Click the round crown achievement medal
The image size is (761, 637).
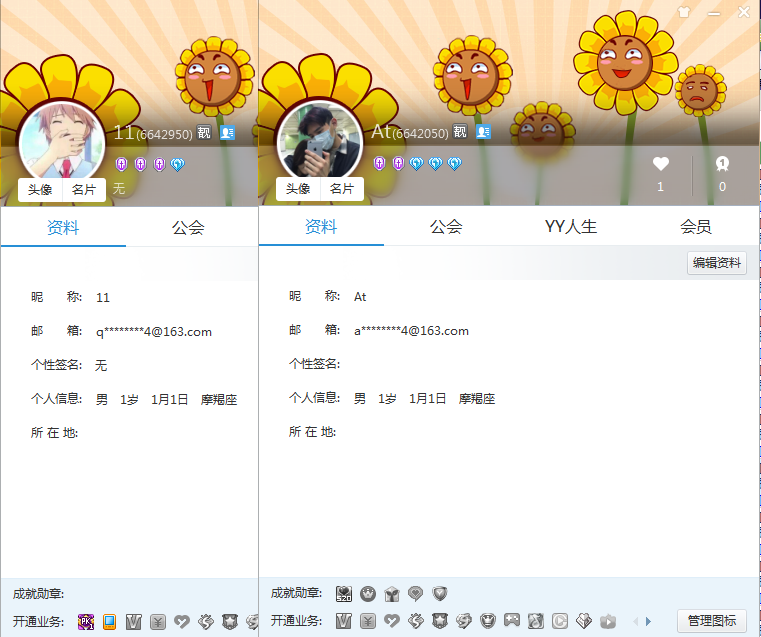click(x=368, y=593)
